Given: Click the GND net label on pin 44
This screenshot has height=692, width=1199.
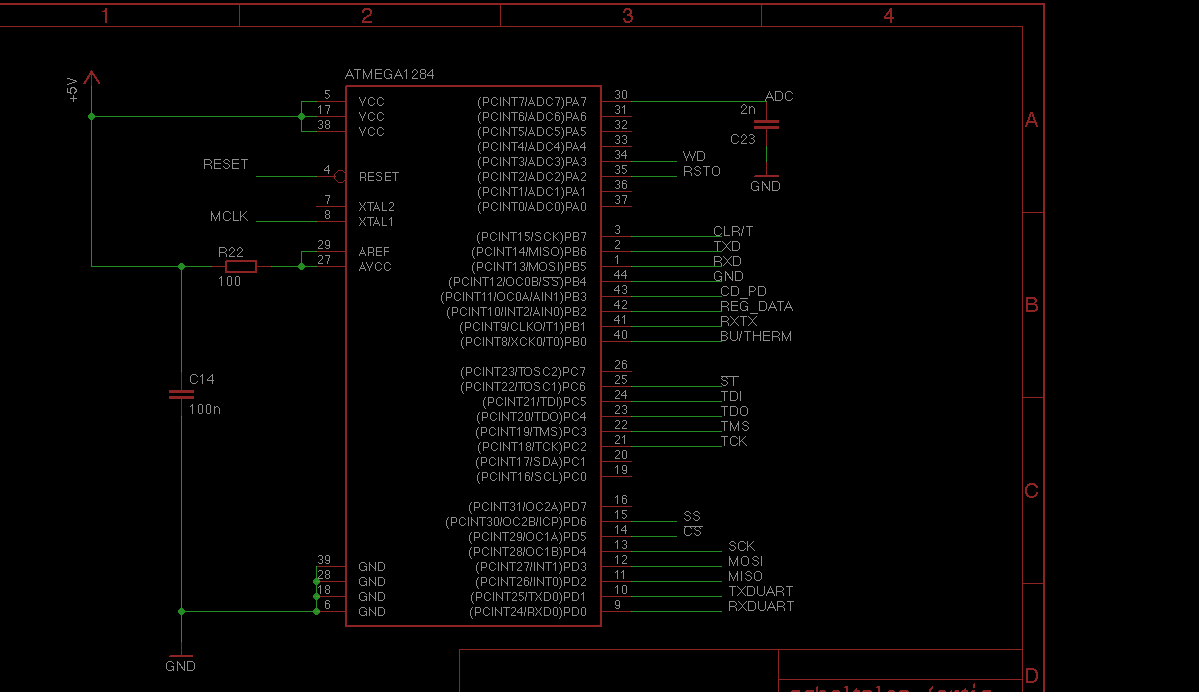Looking at the screenshot, I should (728, 276).
